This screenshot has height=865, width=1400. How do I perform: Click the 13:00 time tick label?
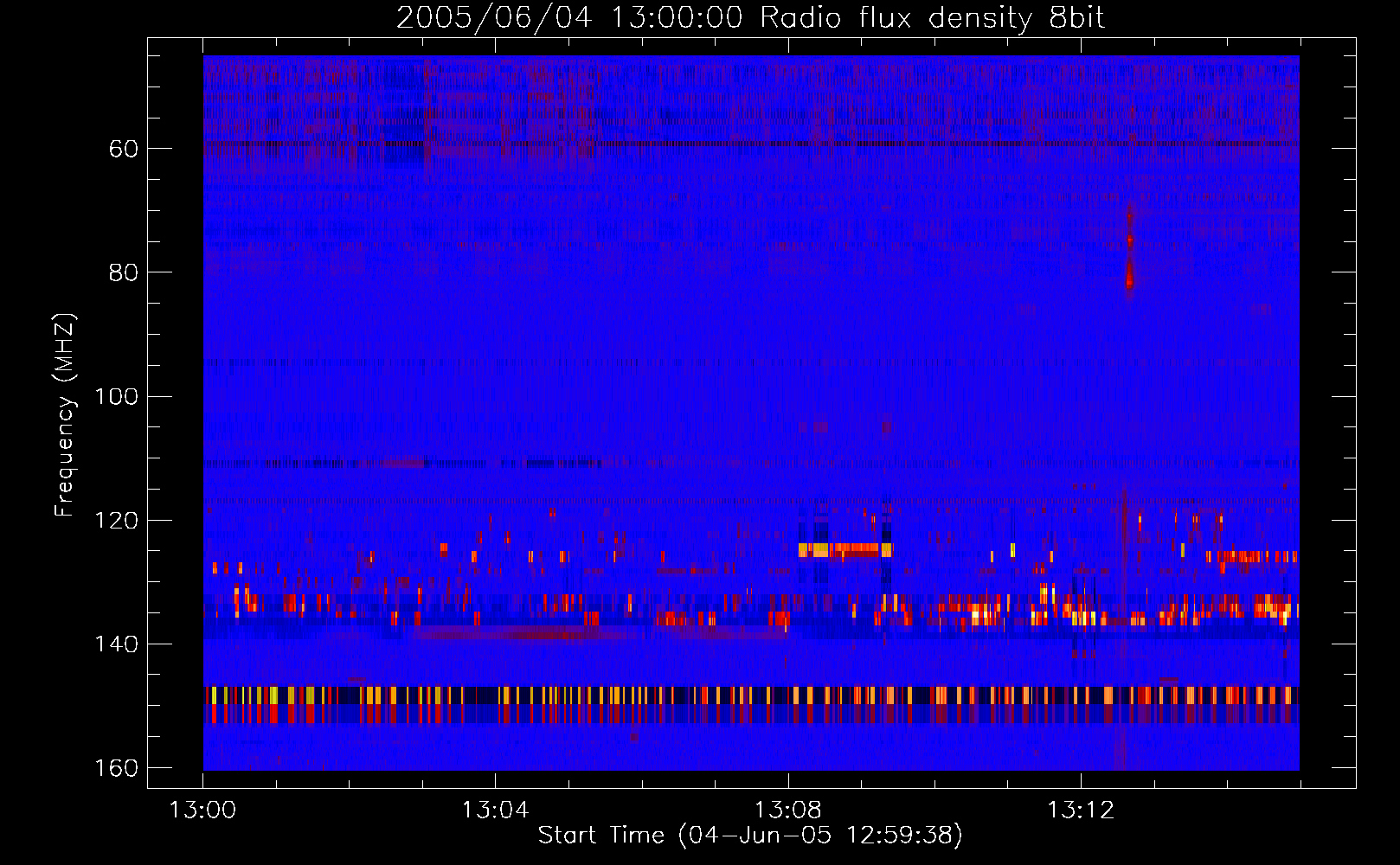pyautogui.click(x=202, y=811)
